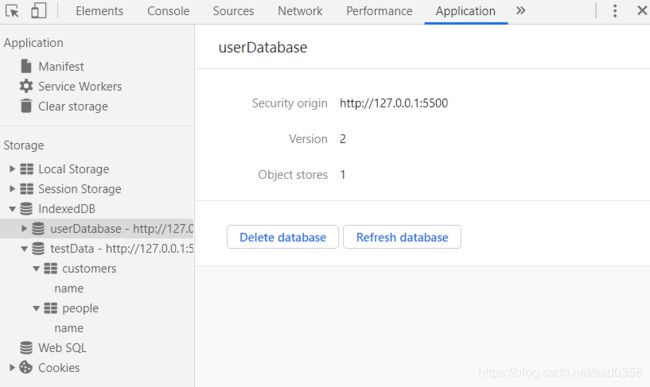Click the Delete database button
The width and height of the screenshot is (650, 387).
tap(283, 237)
